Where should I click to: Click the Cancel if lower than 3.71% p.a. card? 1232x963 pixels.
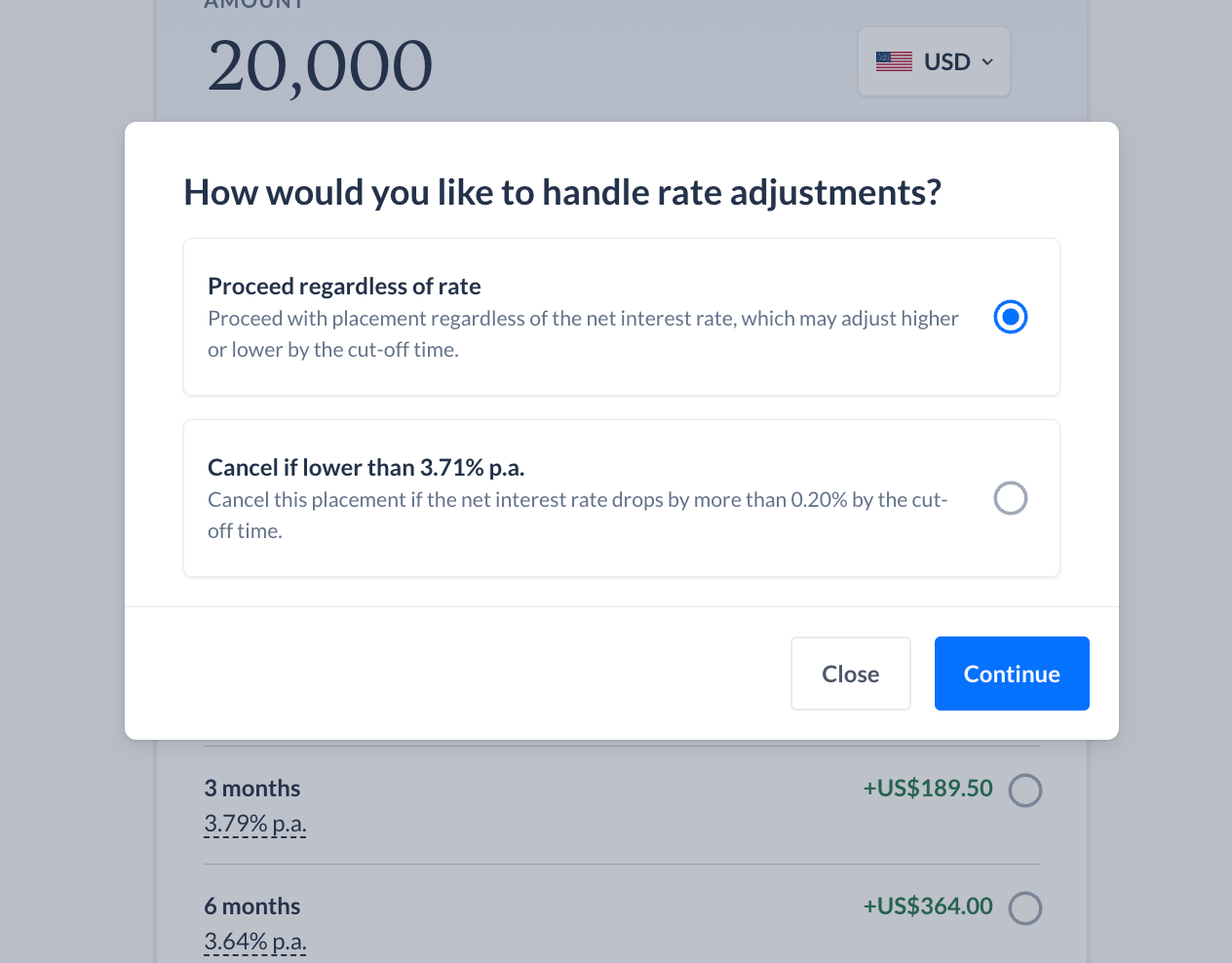tap(622, 498)
